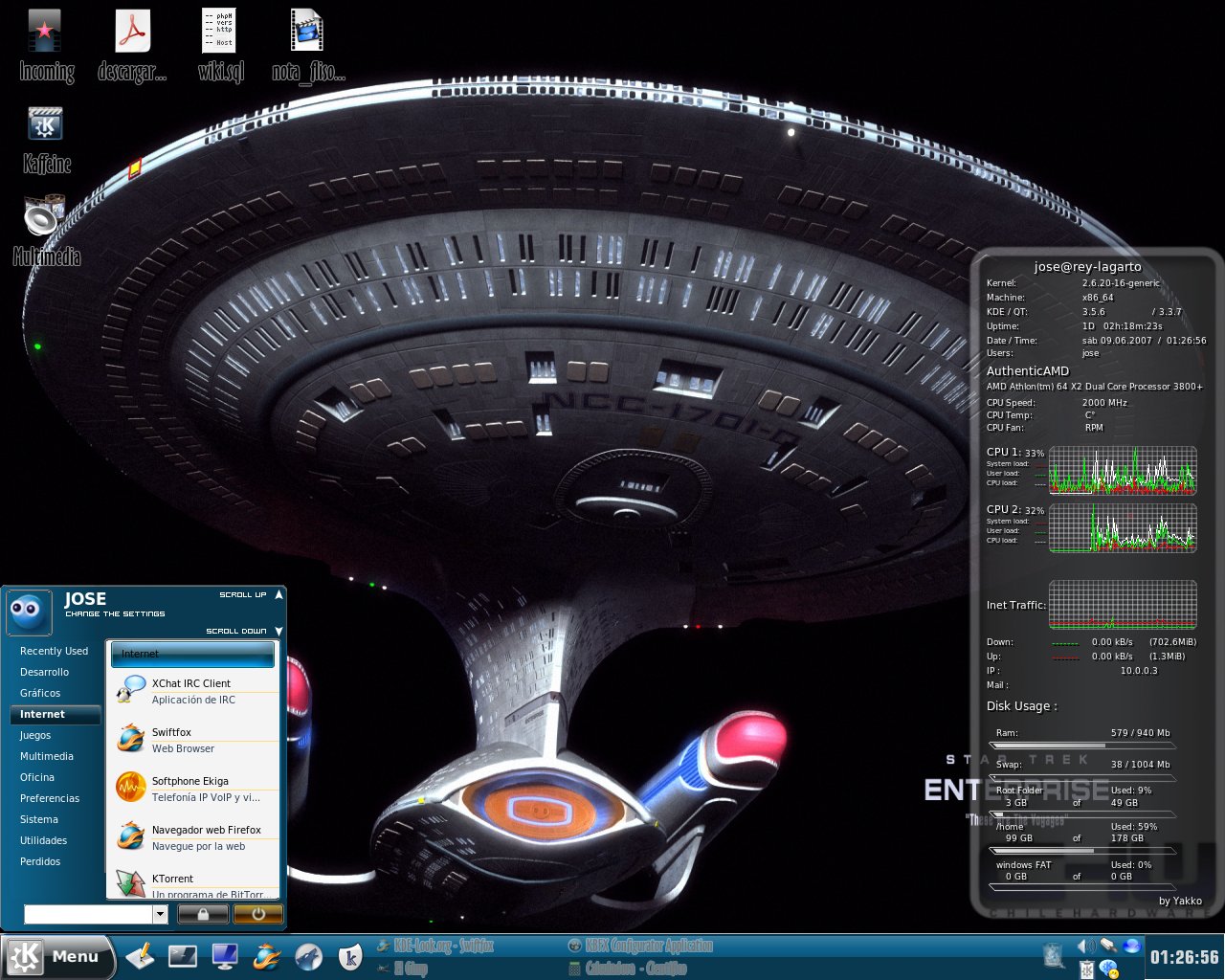Click the Swiftfox globe panel launcher
This screenshot has width=1225, height=980.
click(x=267, y=956)
